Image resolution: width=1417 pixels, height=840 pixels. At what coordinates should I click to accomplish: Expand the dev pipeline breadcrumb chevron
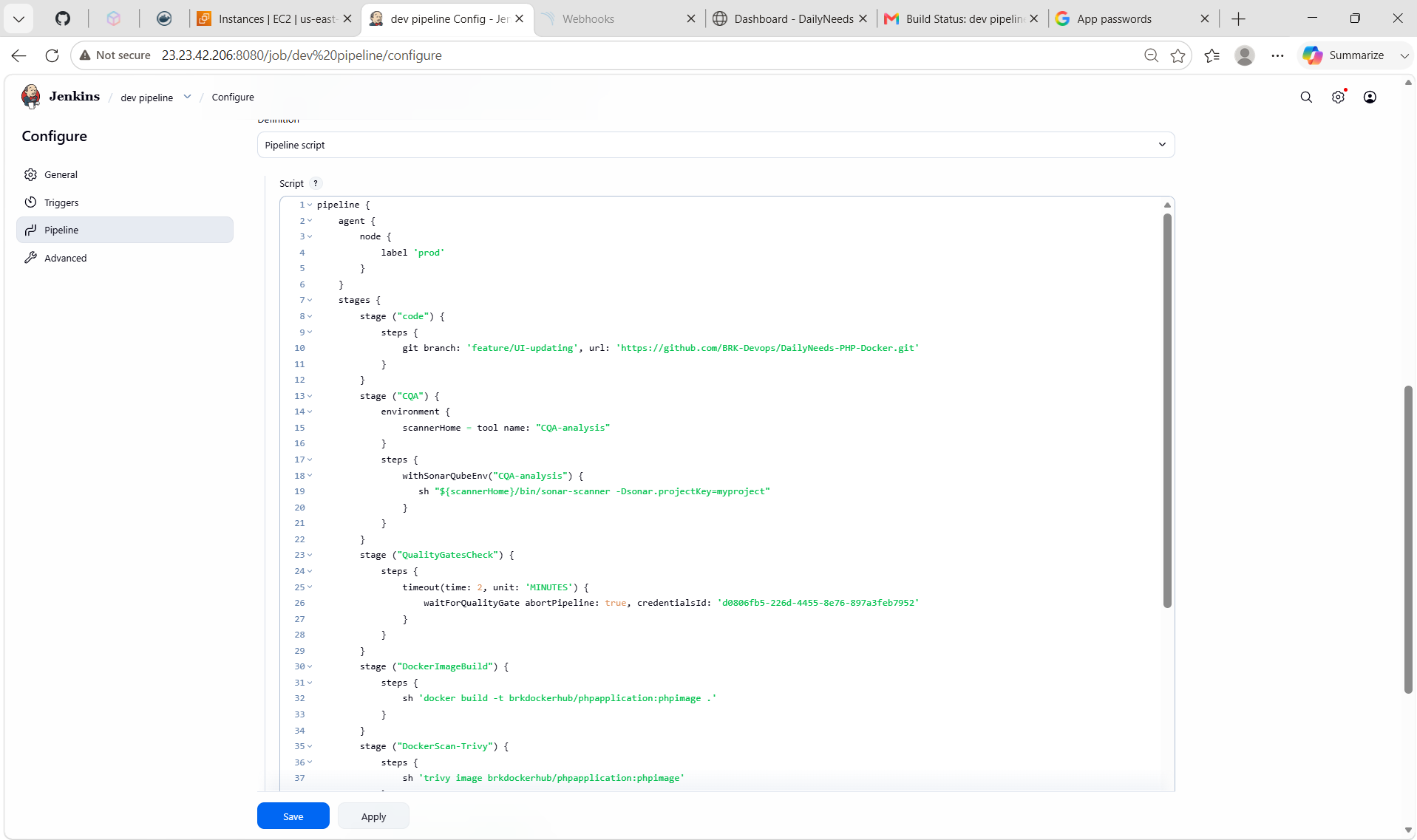coord(188,97)
